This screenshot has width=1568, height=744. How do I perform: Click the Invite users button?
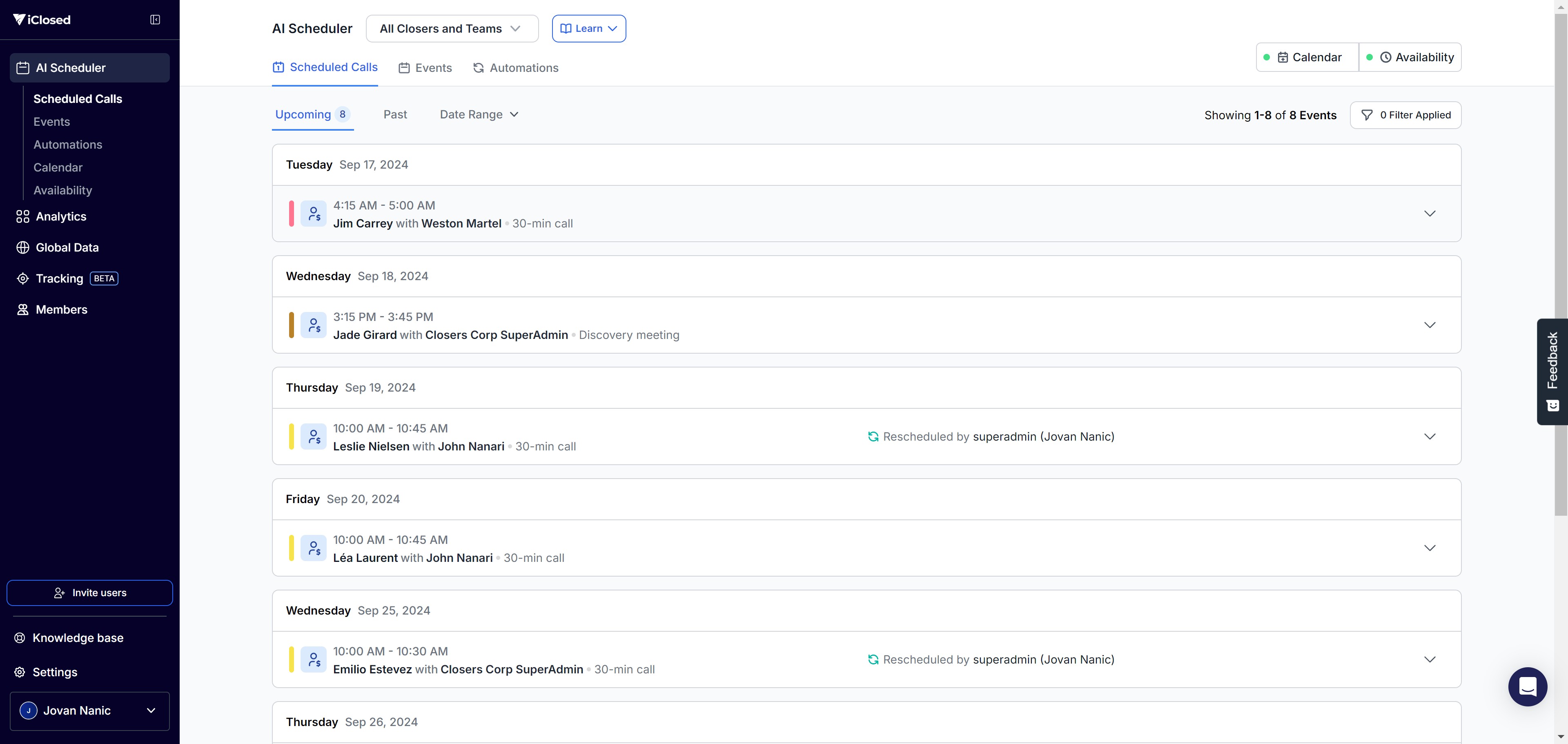pos(89,593)
